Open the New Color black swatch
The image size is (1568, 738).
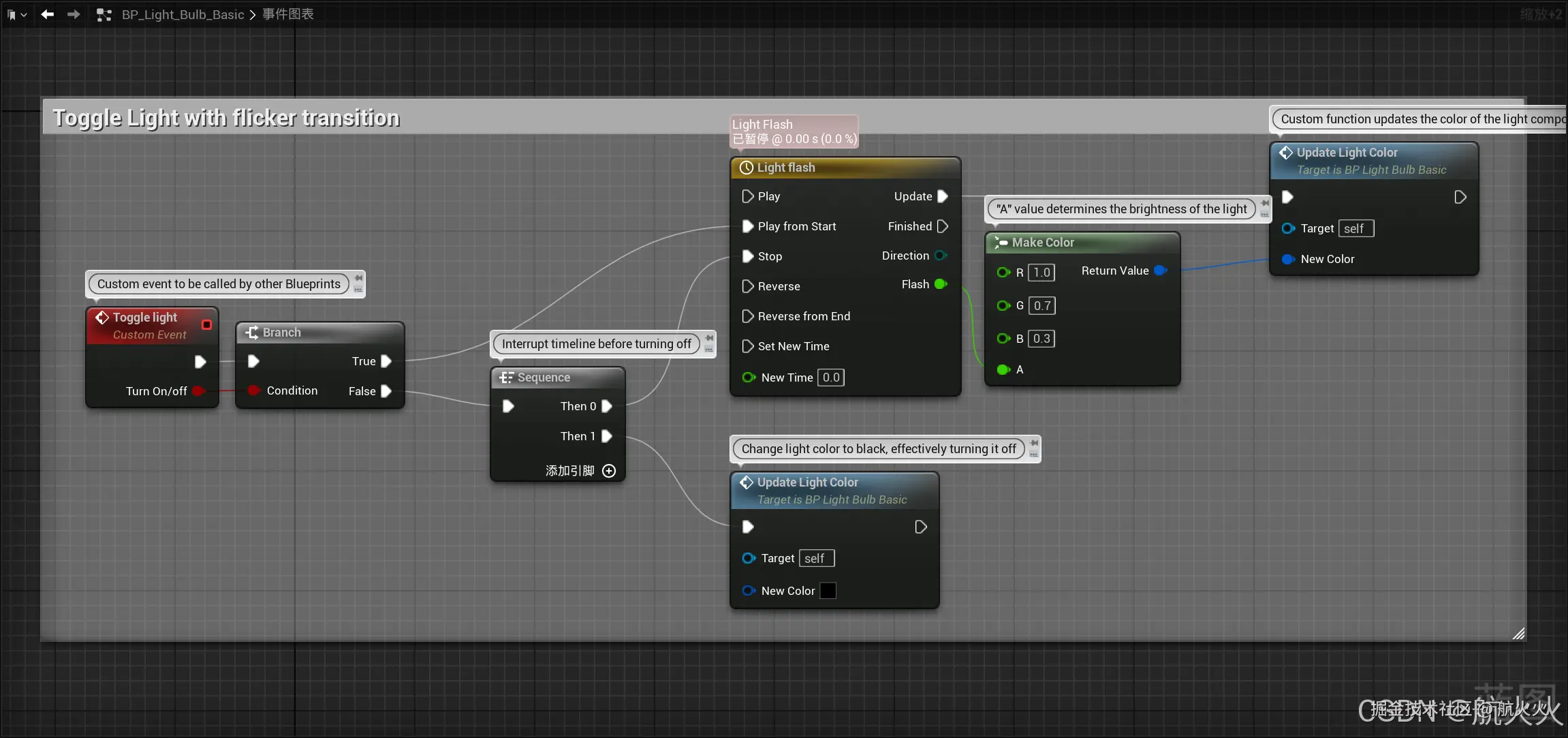(x=828, y=591)
